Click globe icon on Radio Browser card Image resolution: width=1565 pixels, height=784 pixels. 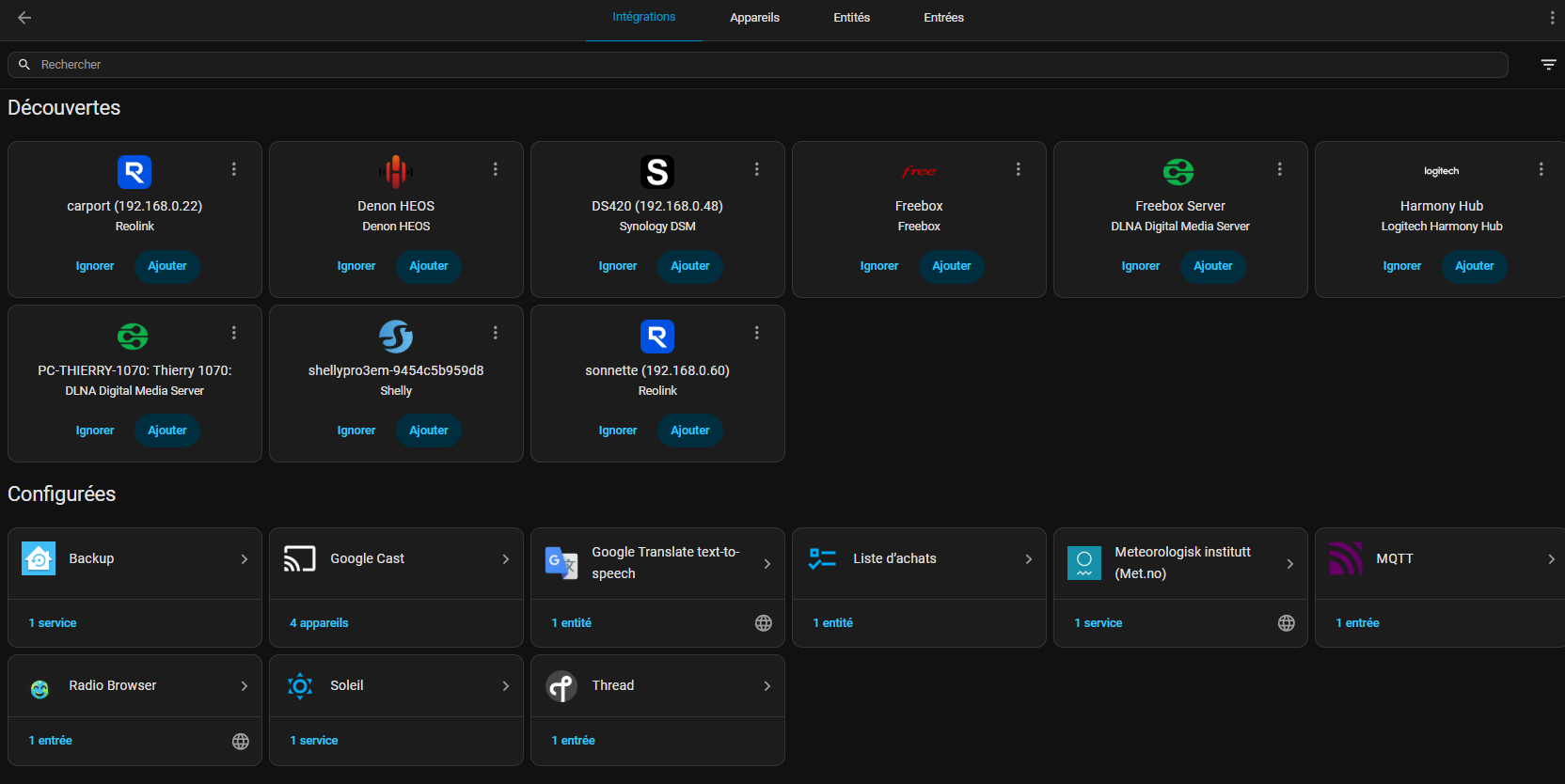coord(241,742)
